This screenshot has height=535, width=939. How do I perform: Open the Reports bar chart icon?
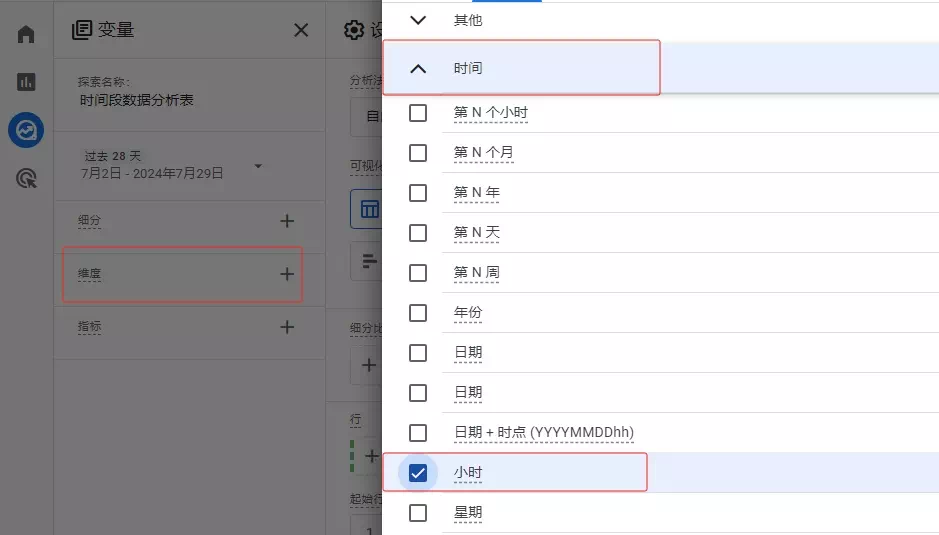26,82
